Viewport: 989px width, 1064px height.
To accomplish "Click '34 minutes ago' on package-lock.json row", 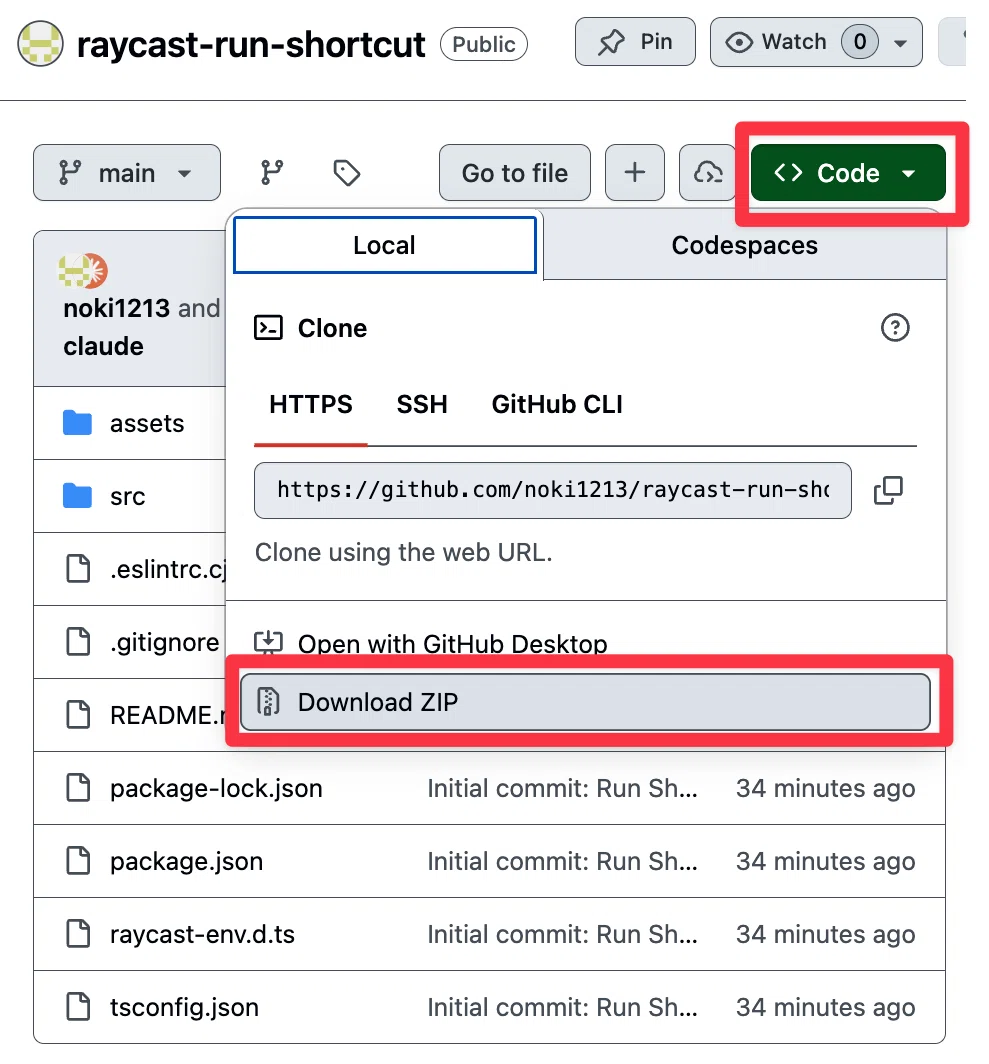I will tap(825, 788).
